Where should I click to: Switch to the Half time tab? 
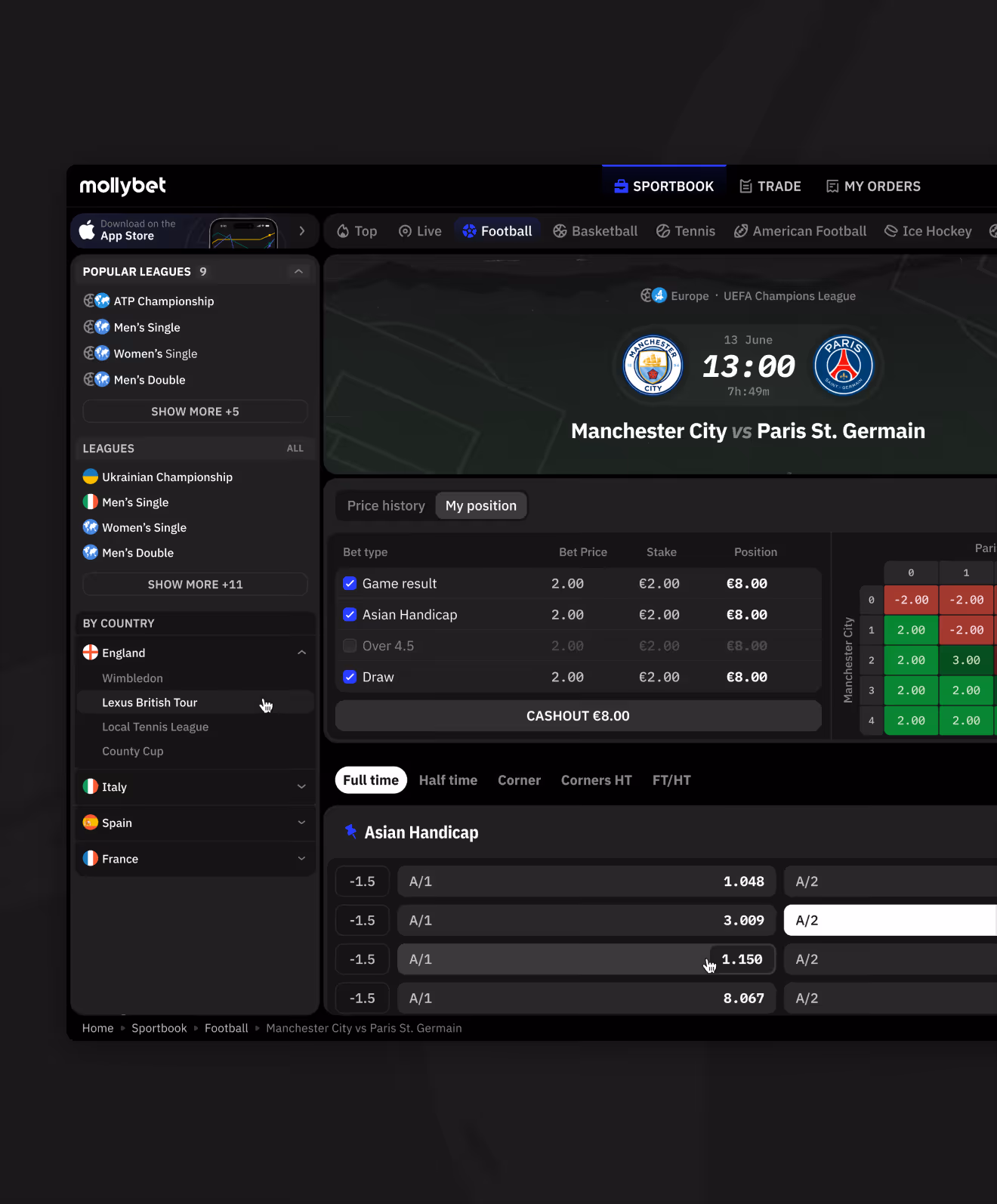(x=448, y=780)
